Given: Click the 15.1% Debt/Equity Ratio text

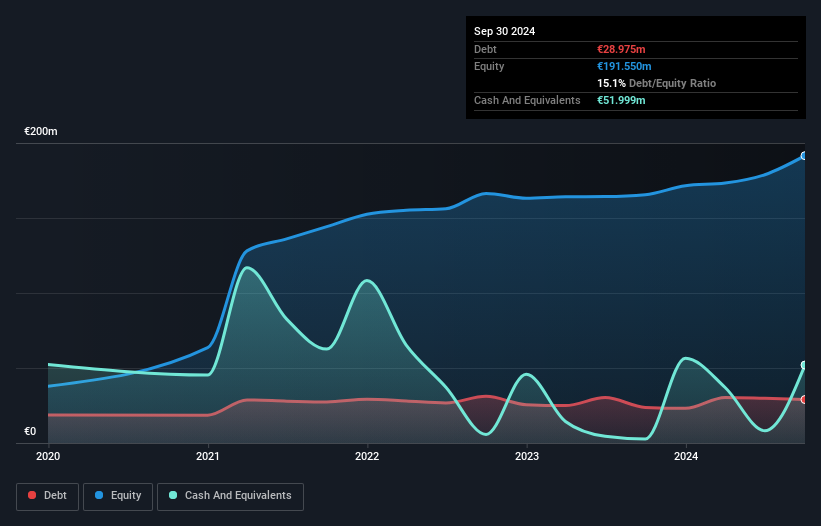Looking at the screenshot, I should click(657, 83).
